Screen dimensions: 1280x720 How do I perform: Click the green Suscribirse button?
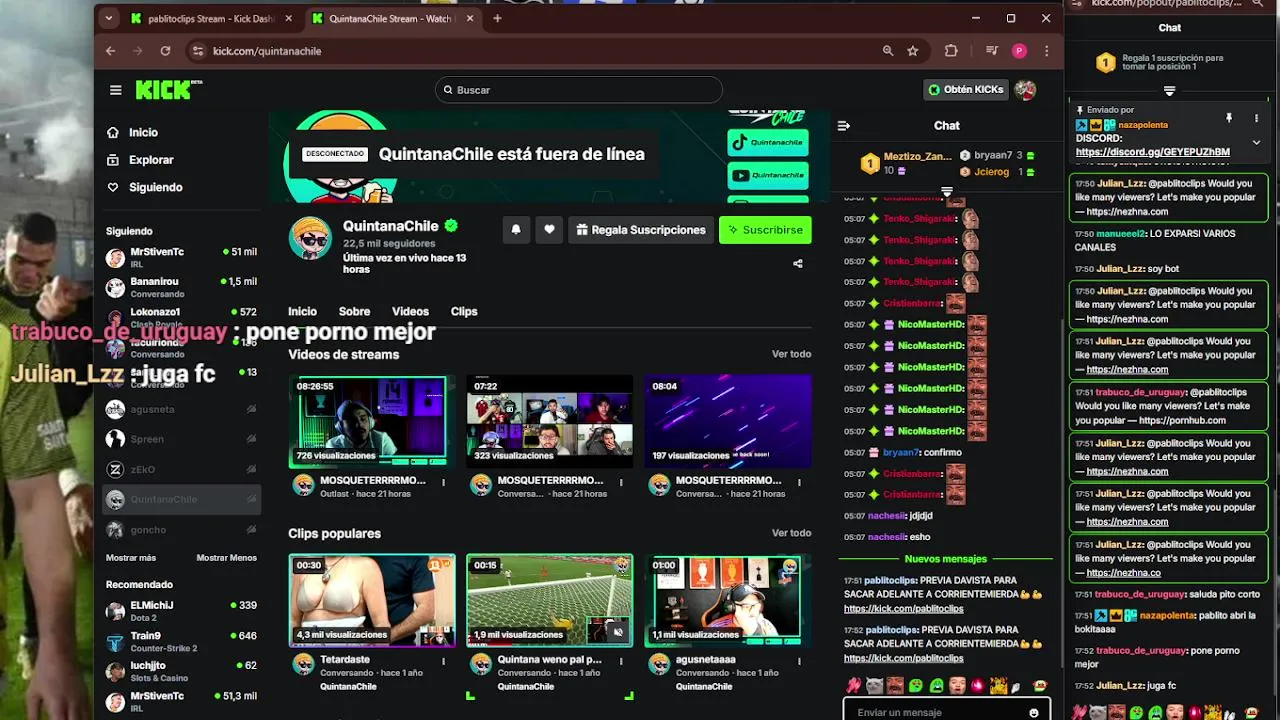(x=765, y=230)
